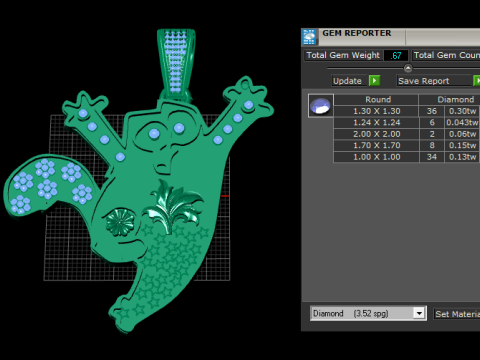
Task: Click the flower ornament on the pendant
Action: [x=120, y=222]
